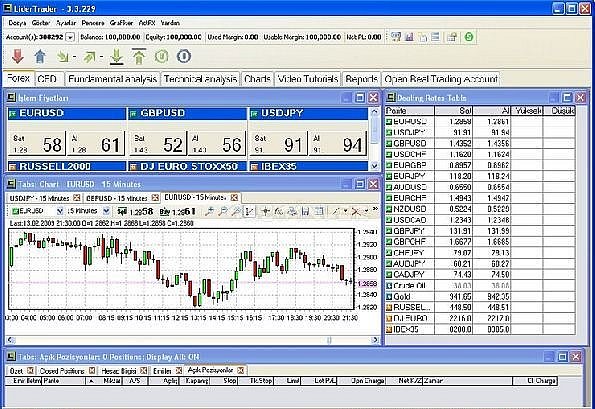
Task: Switch to the Technical analysis tab
Action: click(x=200, y=79)
